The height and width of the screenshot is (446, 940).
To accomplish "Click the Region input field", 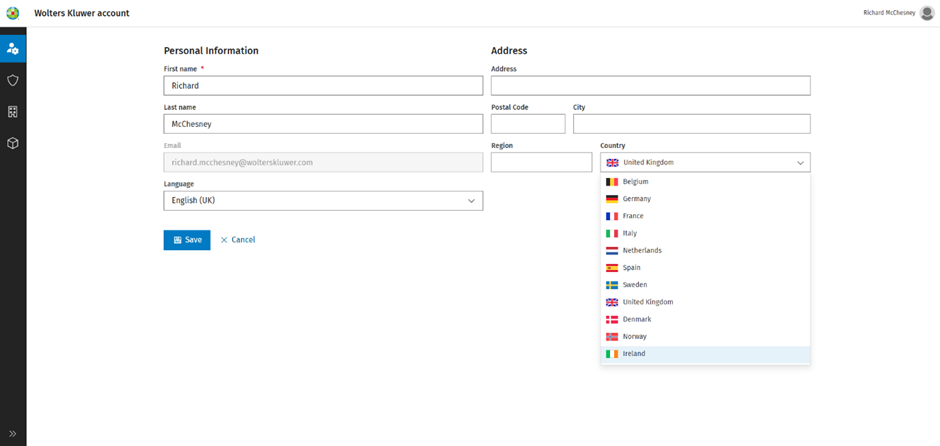I will [x=541, y=162].
